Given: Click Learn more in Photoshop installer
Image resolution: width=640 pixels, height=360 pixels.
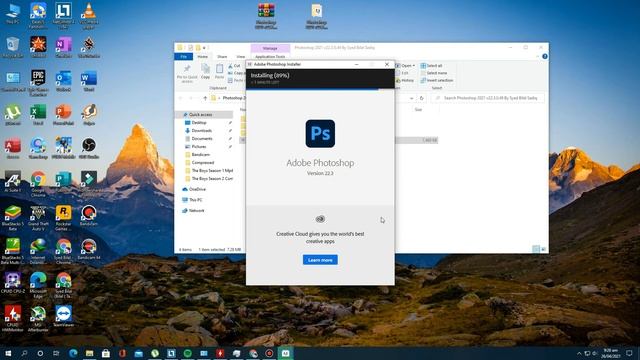Looking at the screenshot, I should click(320, 260).
